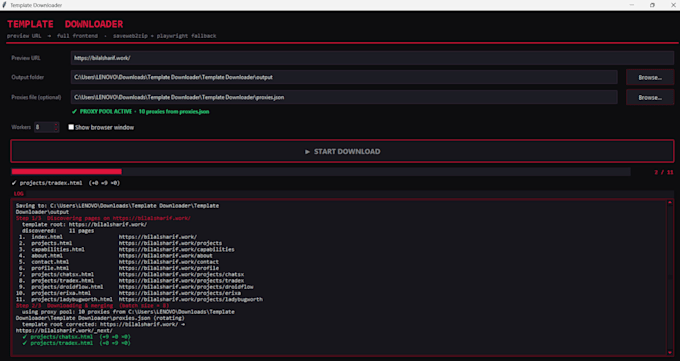This screenshot has height=361, width=680.
Task: Click the TEMPLATE DOWNLOADER heading
Action: point(65,24)
